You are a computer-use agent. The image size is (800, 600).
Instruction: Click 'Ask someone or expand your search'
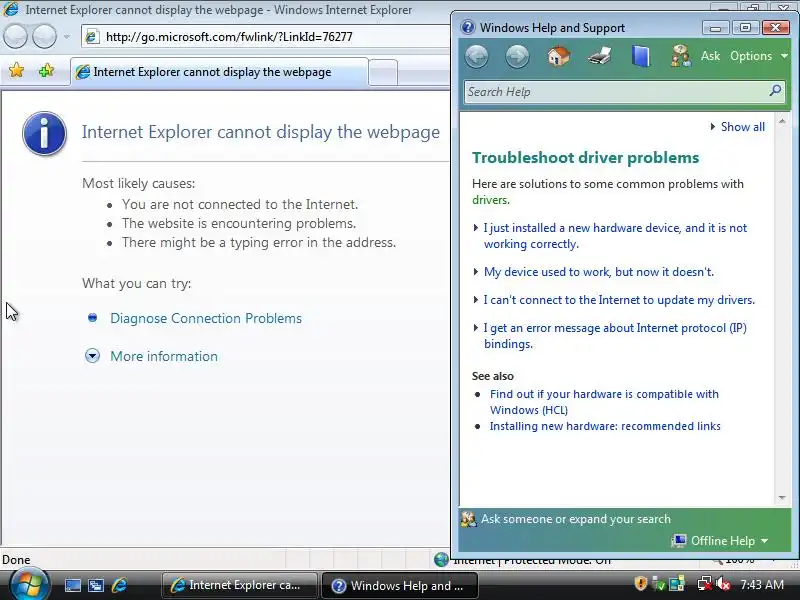point(576,519)
